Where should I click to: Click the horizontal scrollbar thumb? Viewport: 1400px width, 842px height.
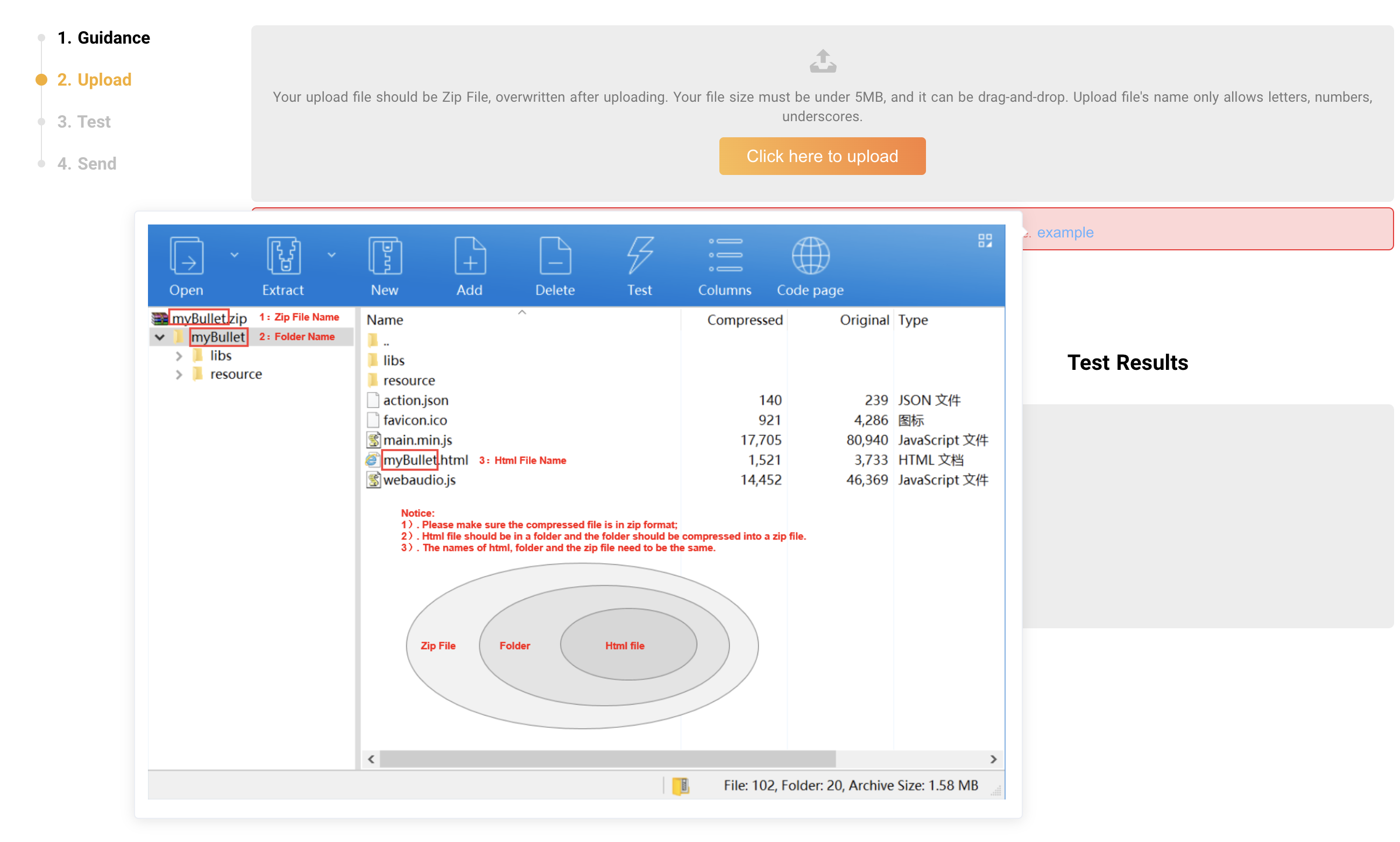pyautogui.click(x=607, y=759)
